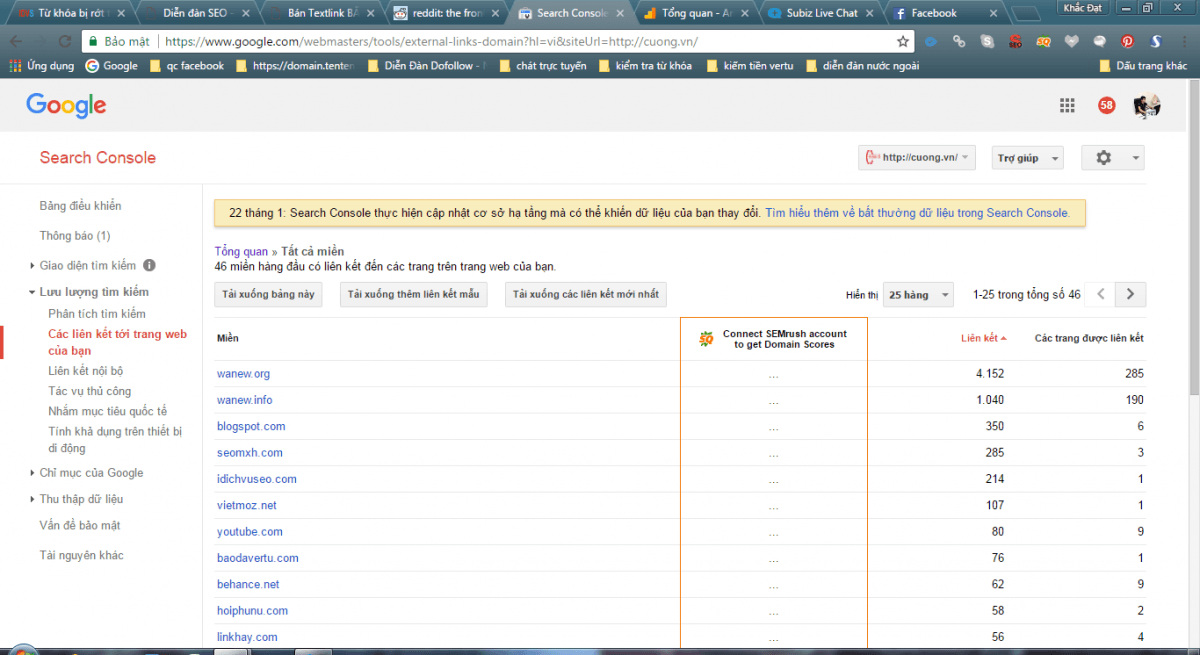Click the SEMrush logo in column header
Screen dimensions: 1200x655
coord(706,339)
